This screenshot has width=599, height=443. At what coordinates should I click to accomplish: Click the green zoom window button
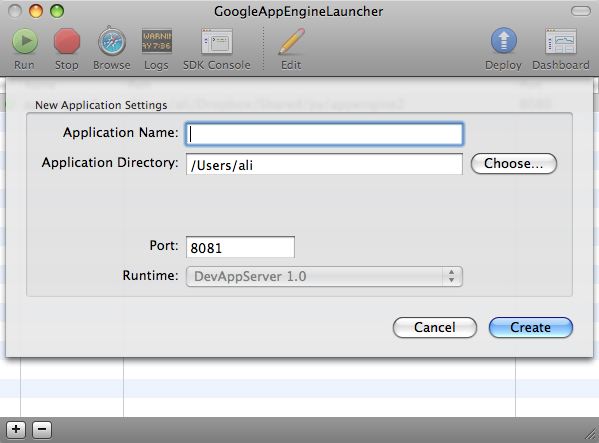(57, 11)
